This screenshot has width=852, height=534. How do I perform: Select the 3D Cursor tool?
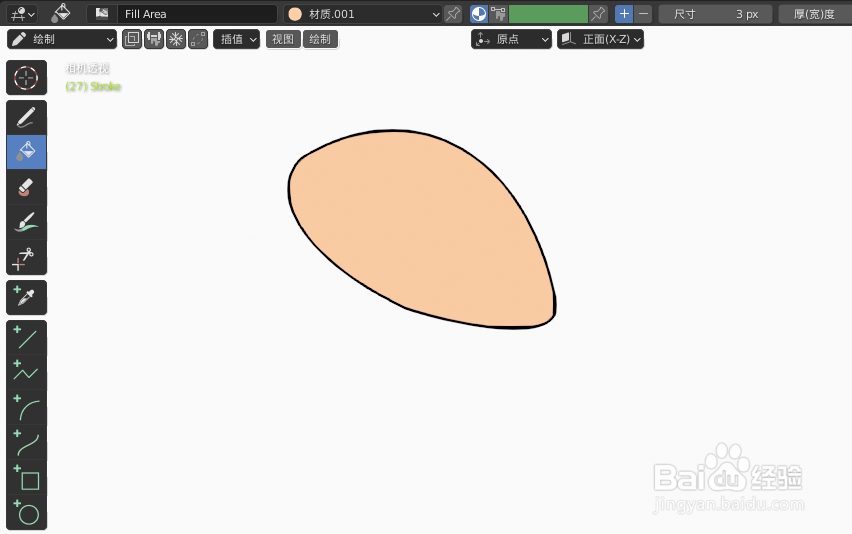pos(26,78)
